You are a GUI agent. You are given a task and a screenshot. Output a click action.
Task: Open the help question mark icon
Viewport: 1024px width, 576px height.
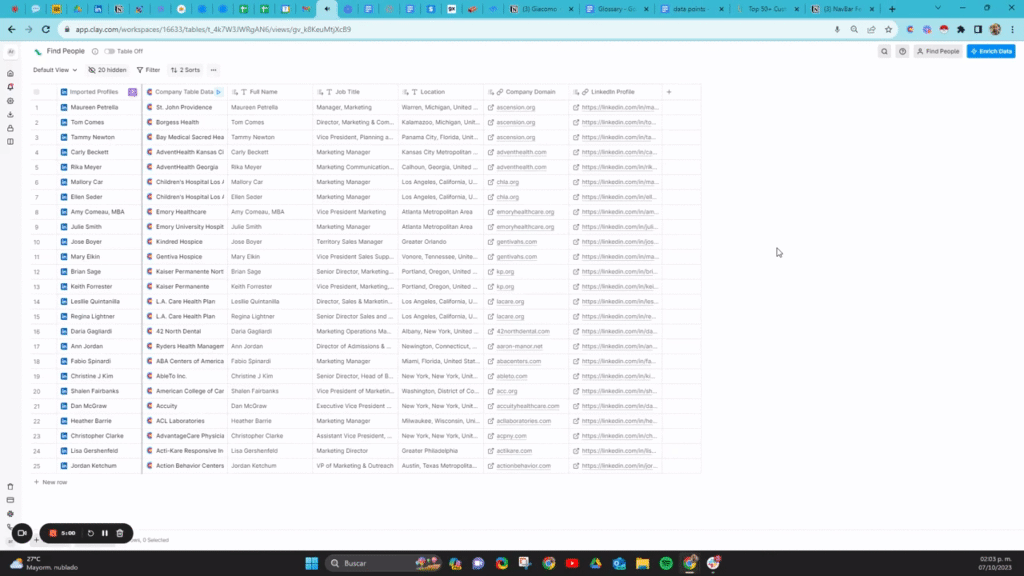coord(903,51)
